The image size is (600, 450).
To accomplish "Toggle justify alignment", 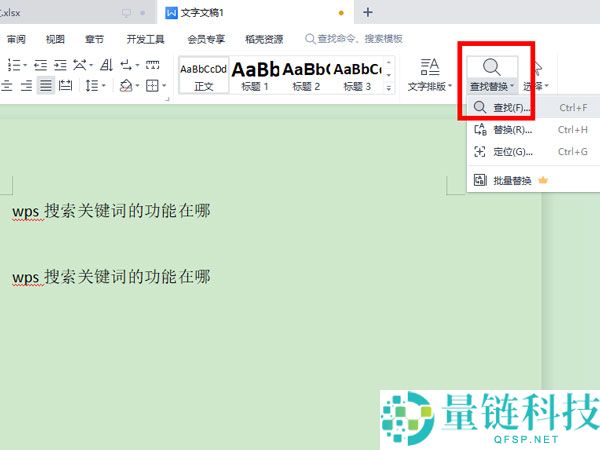I will [46, 85].
